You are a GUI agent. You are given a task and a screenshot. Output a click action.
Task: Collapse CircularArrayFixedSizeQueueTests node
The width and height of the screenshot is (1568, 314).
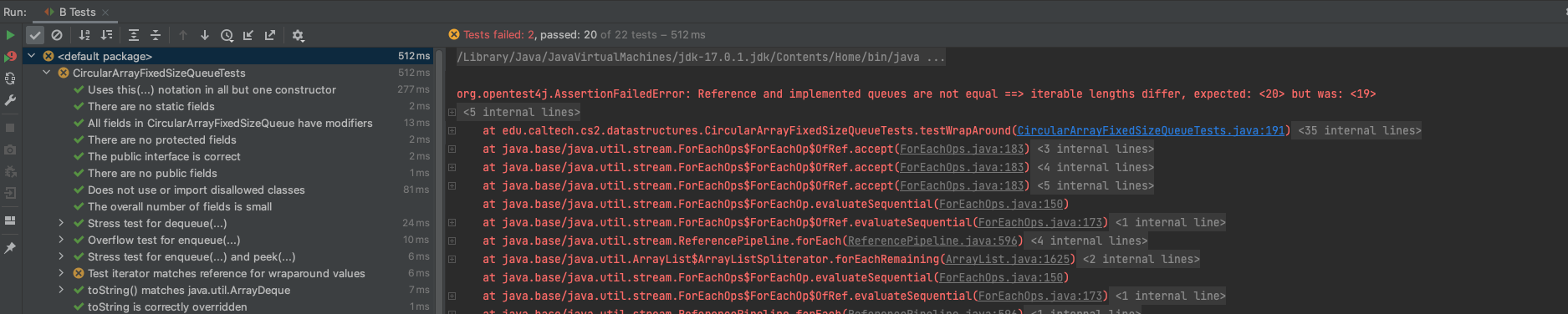[x=47, y=73]
